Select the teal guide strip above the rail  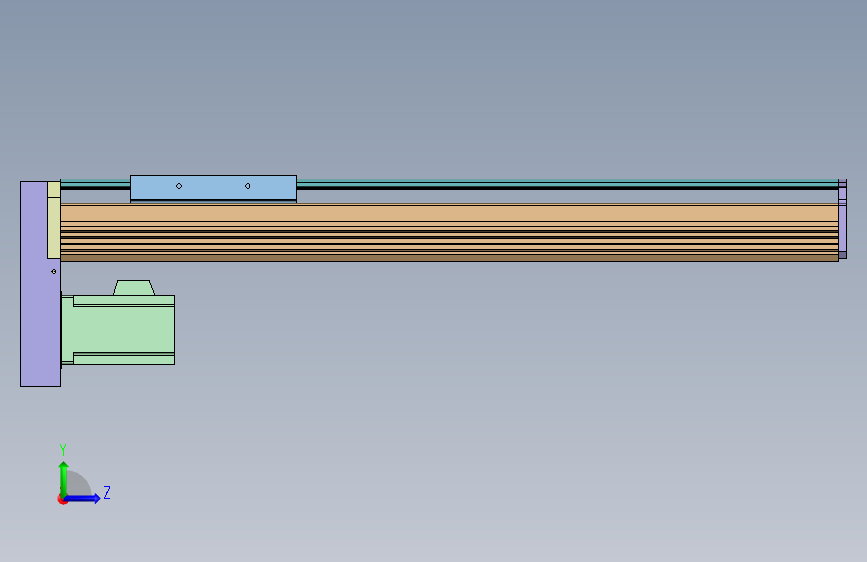coord(567,183)
